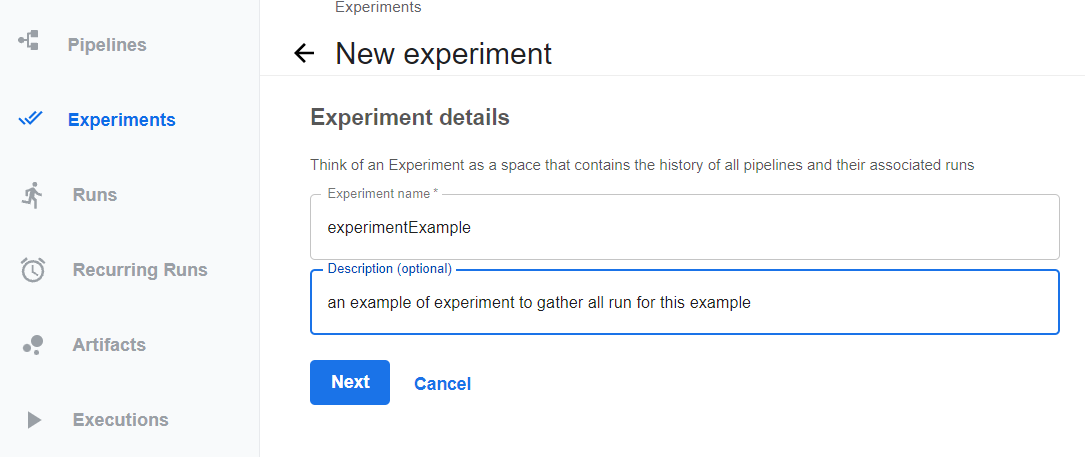
Task: Click into the Description text field
Action: [684, 303]
